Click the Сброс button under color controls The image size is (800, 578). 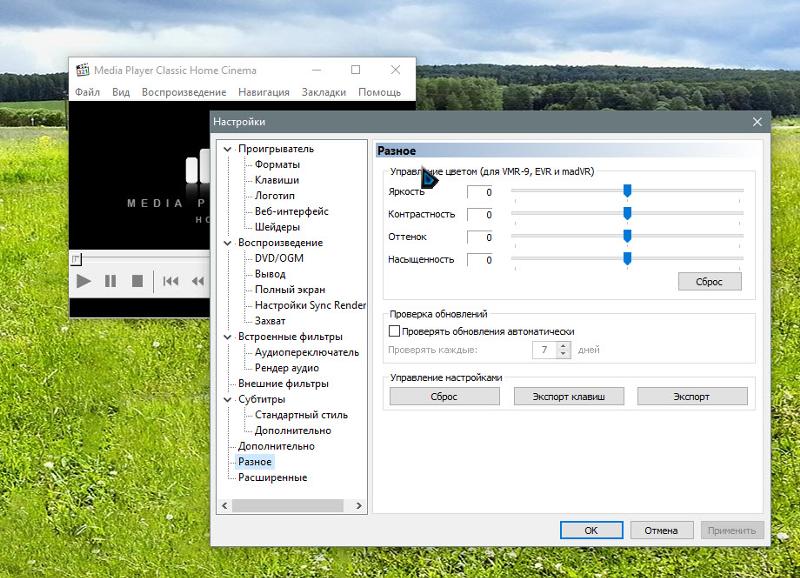[x=710, y=282]
